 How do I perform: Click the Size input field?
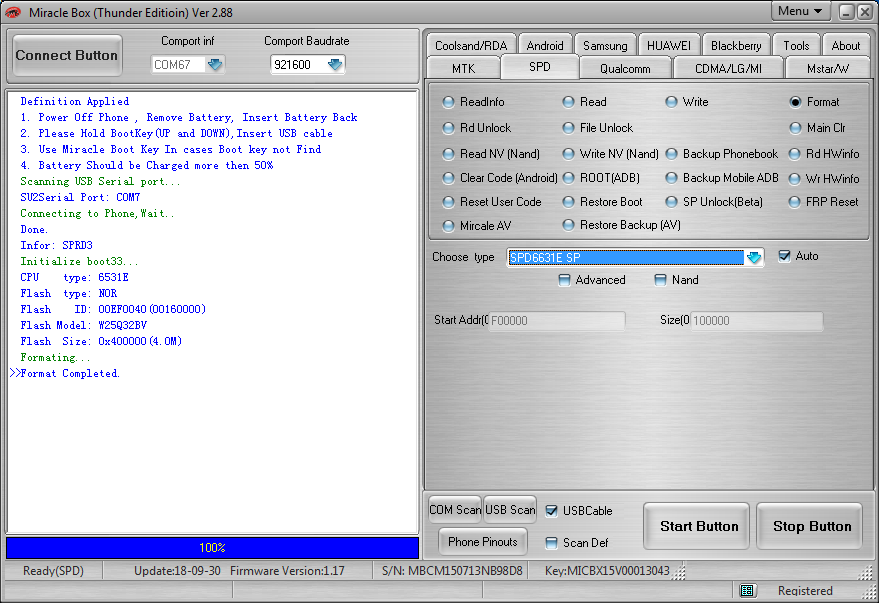click(x=756, y=321)
